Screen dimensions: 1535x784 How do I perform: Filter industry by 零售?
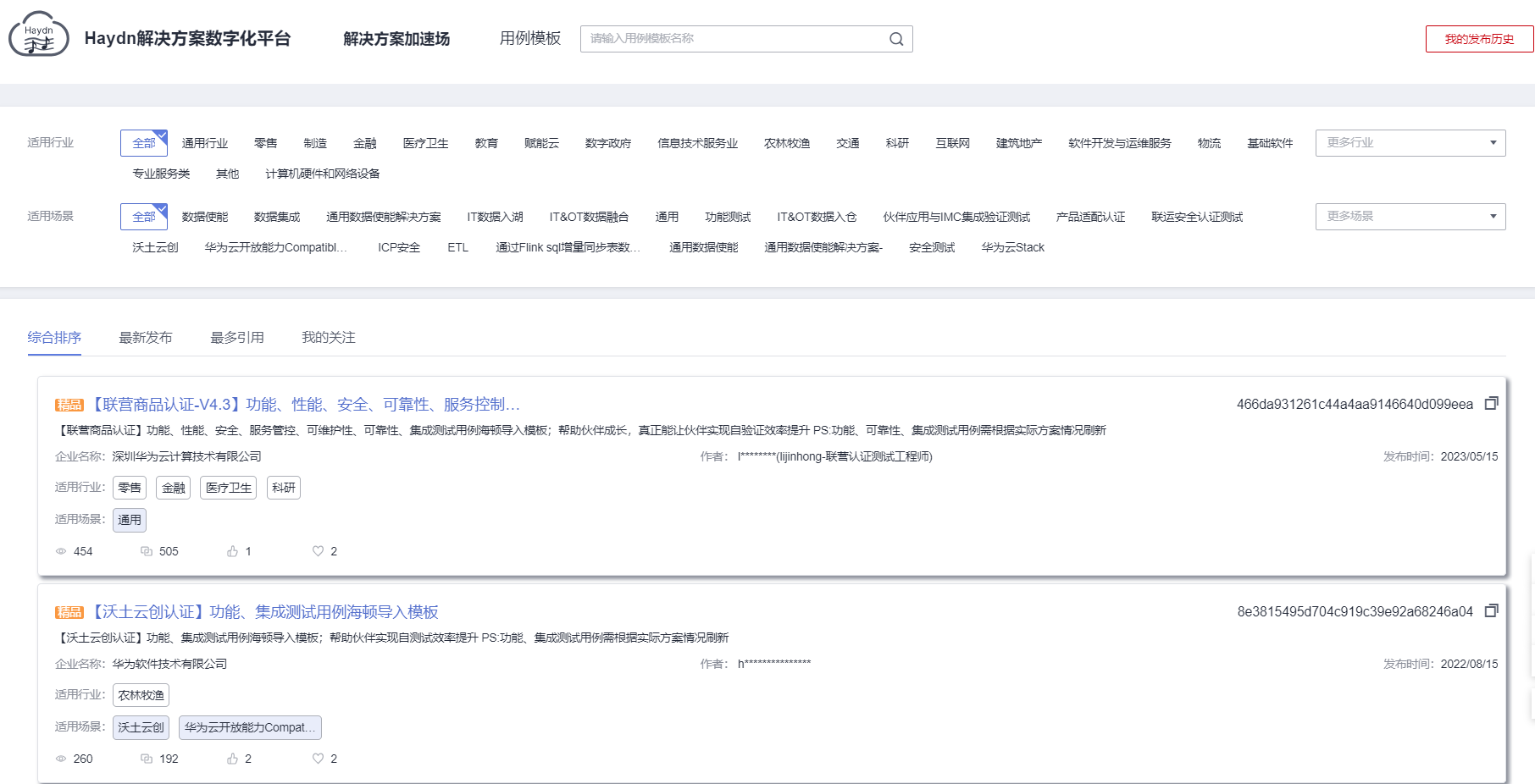266,143
